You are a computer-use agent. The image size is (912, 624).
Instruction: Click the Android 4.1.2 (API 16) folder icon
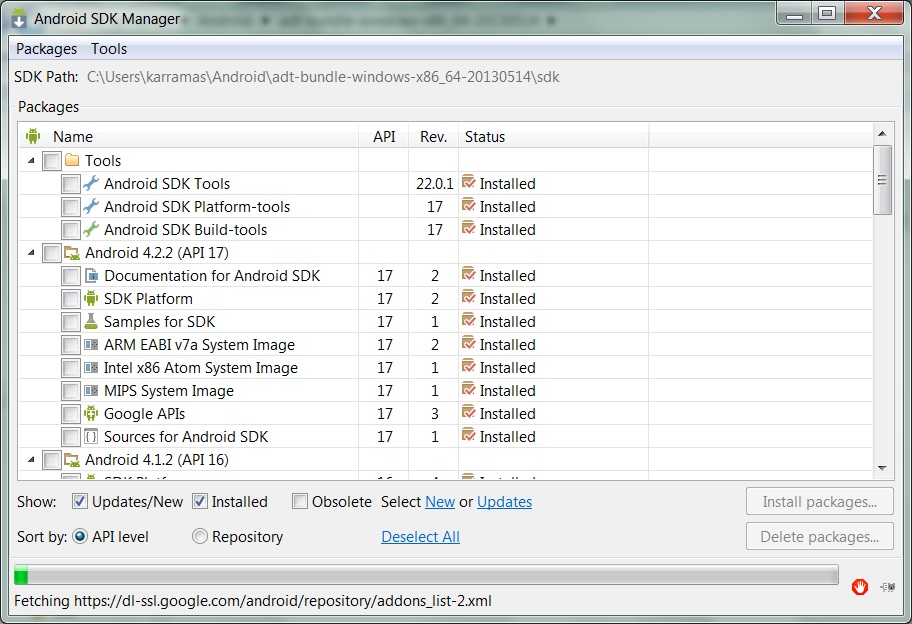(x=72, y=460)
